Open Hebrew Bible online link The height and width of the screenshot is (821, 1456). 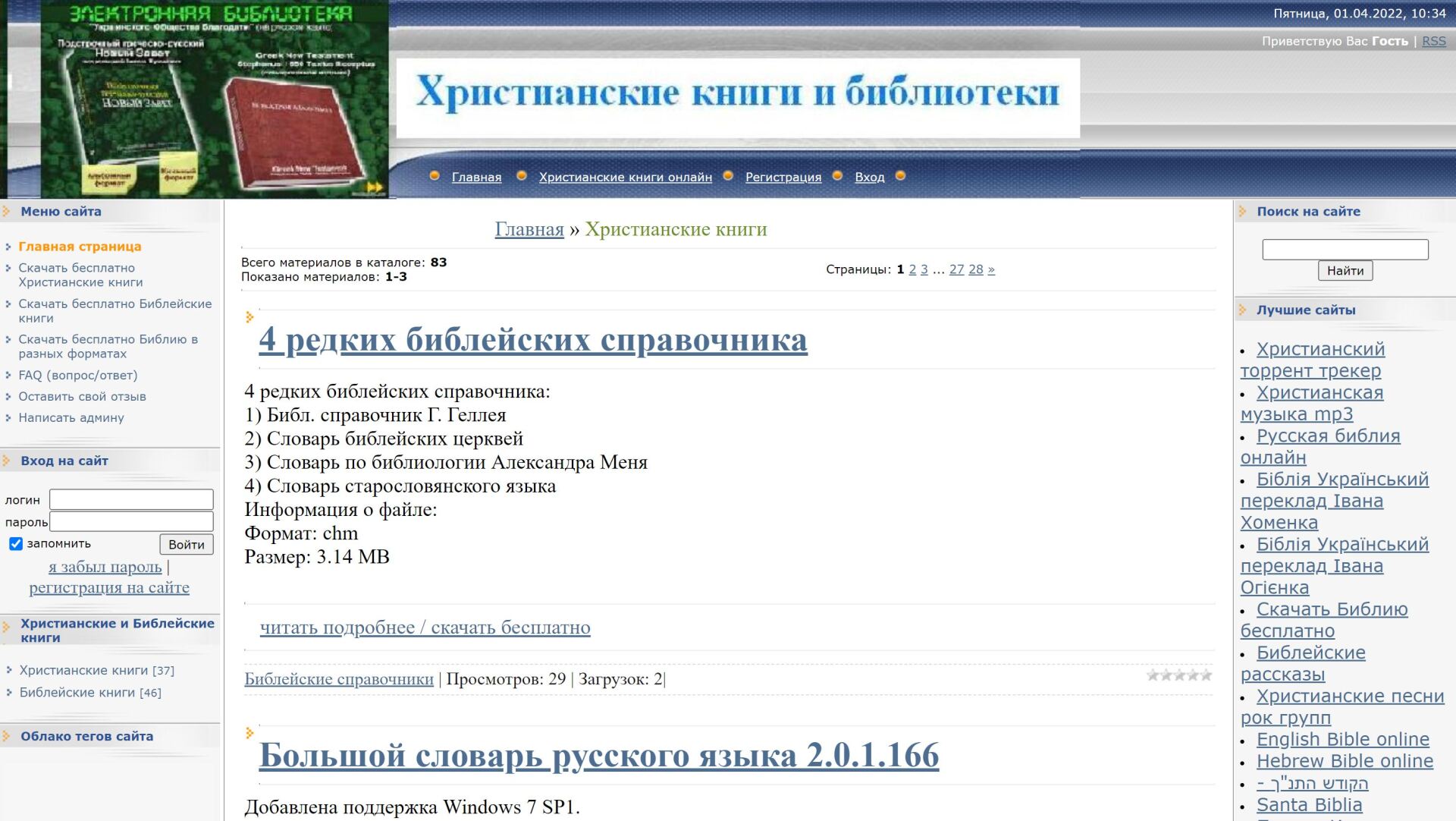click(1345, 761)
